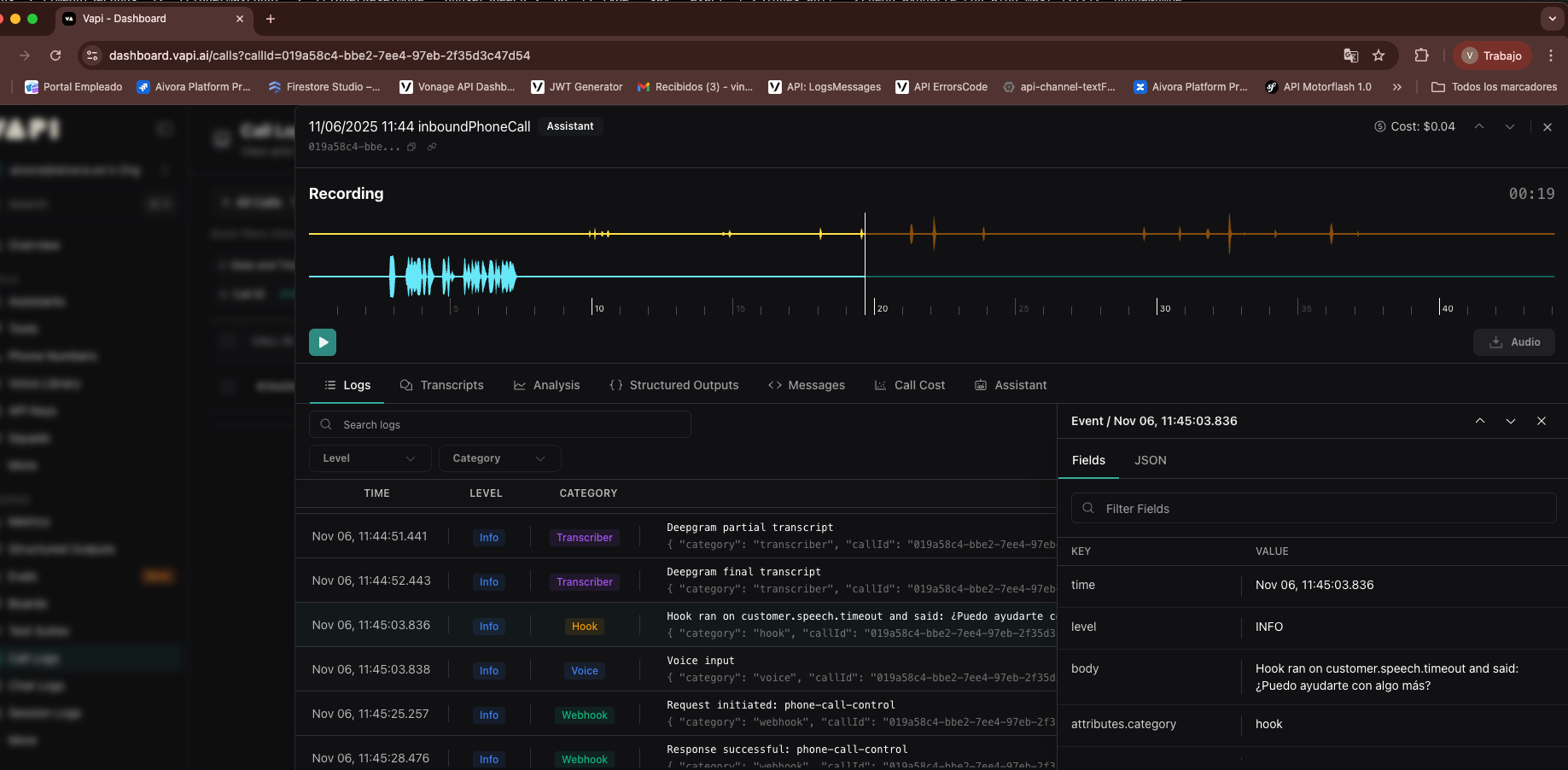Open the Level filter dropdown
The width and height of the screenshot is (1568, 770).
pos(370,458)
